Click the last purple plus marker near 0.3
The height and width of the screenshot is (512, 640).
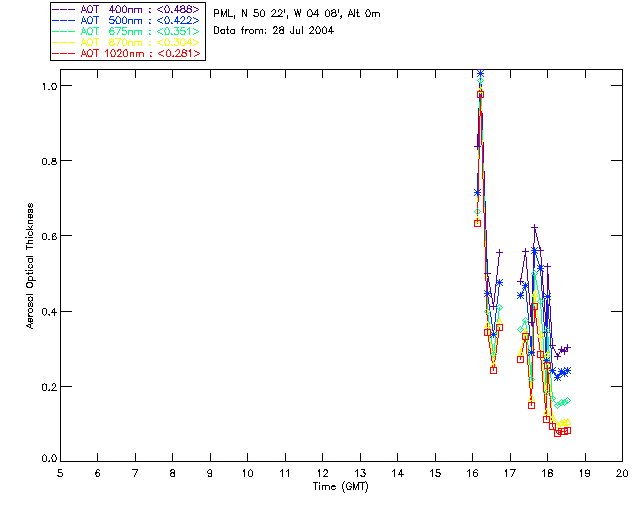[x=567, y=348]
